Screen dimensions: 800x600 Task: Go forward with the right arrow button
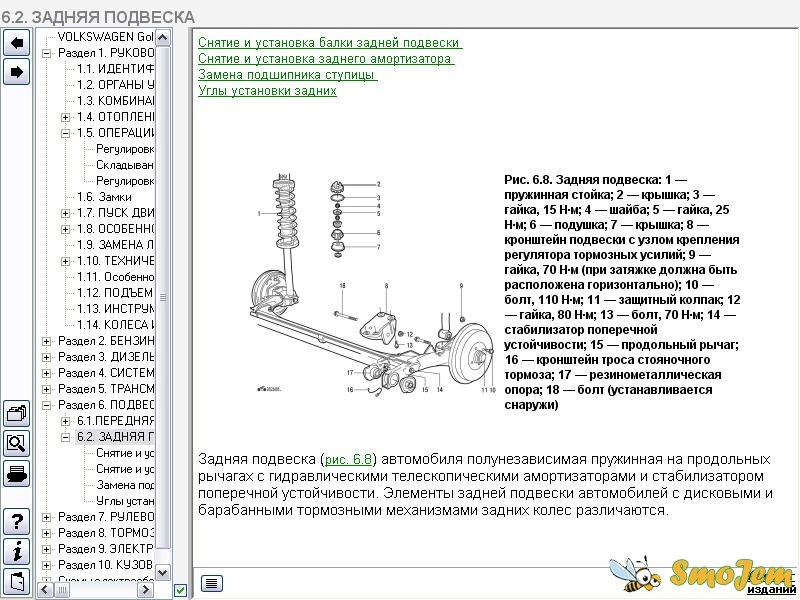(x=17, y=71)
